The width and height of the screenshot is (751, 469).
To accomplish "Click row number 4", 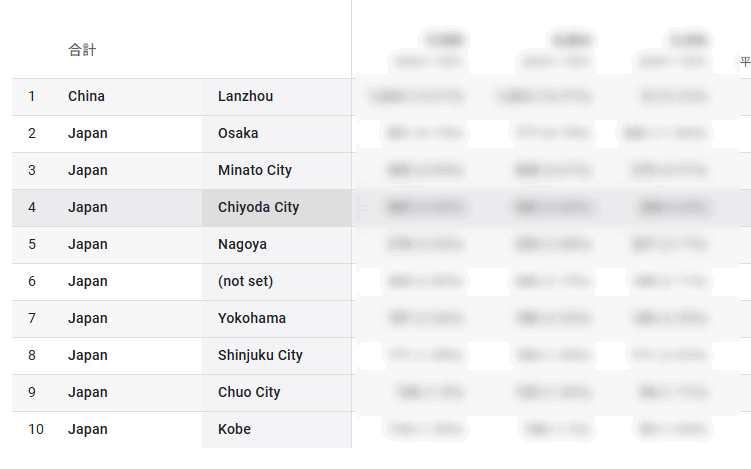I will [32, 208].
